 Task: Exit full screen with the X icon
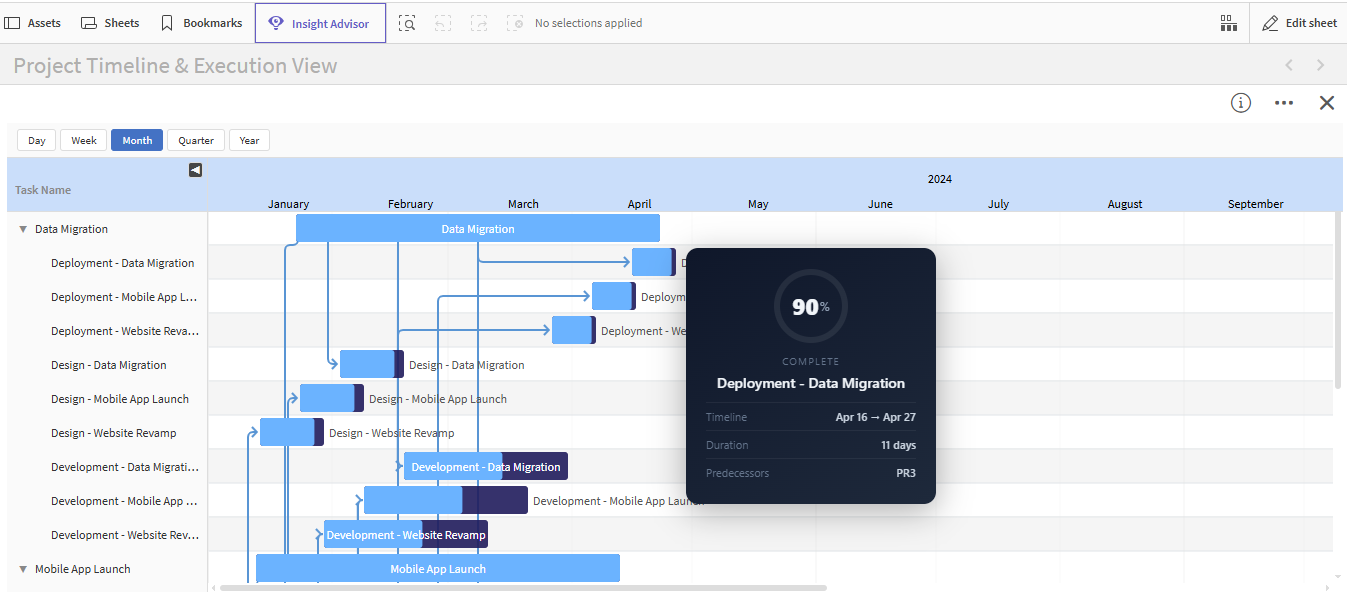point(1327,103)
